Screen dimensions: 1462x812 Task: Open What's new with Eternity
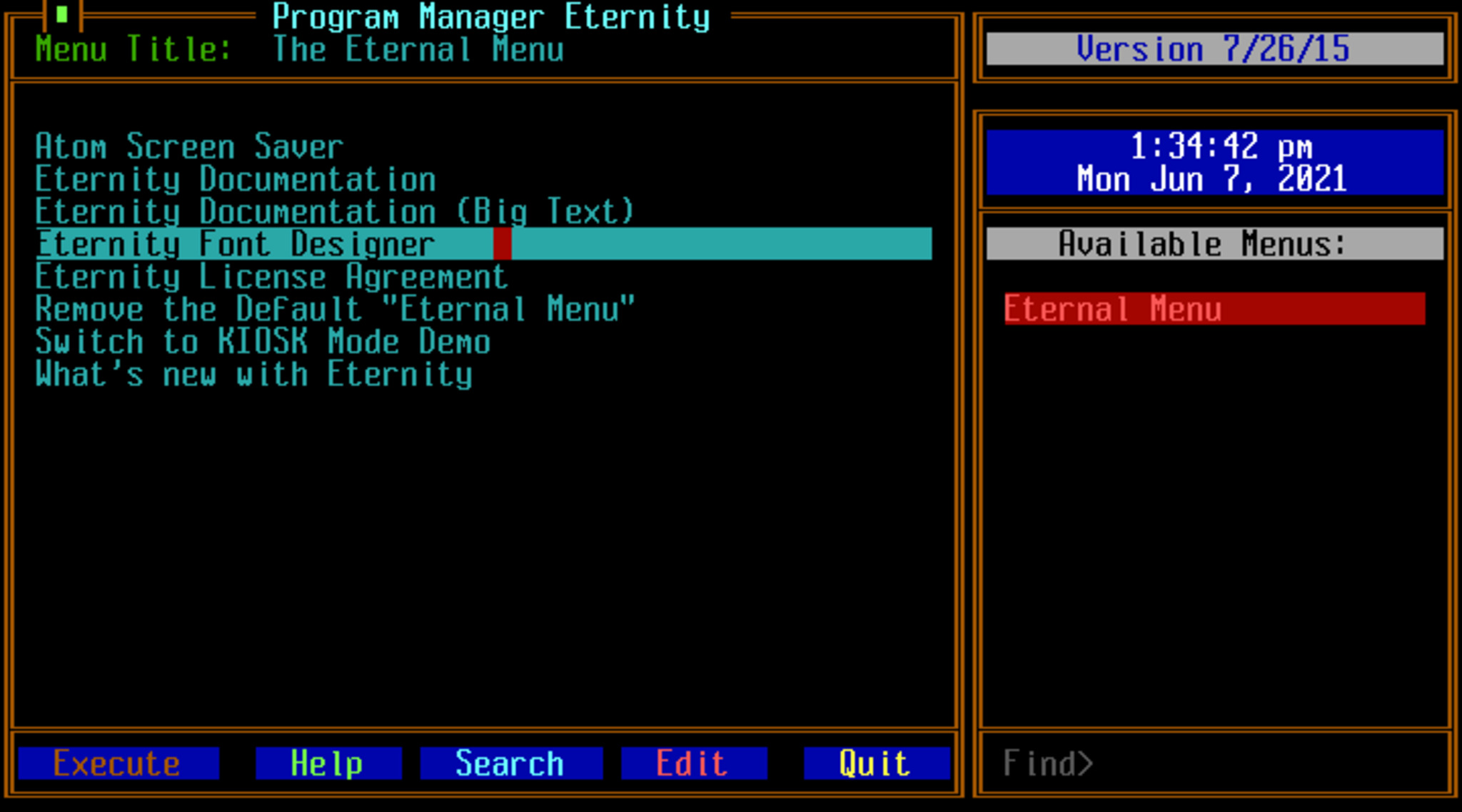click(x=253, y=375)
